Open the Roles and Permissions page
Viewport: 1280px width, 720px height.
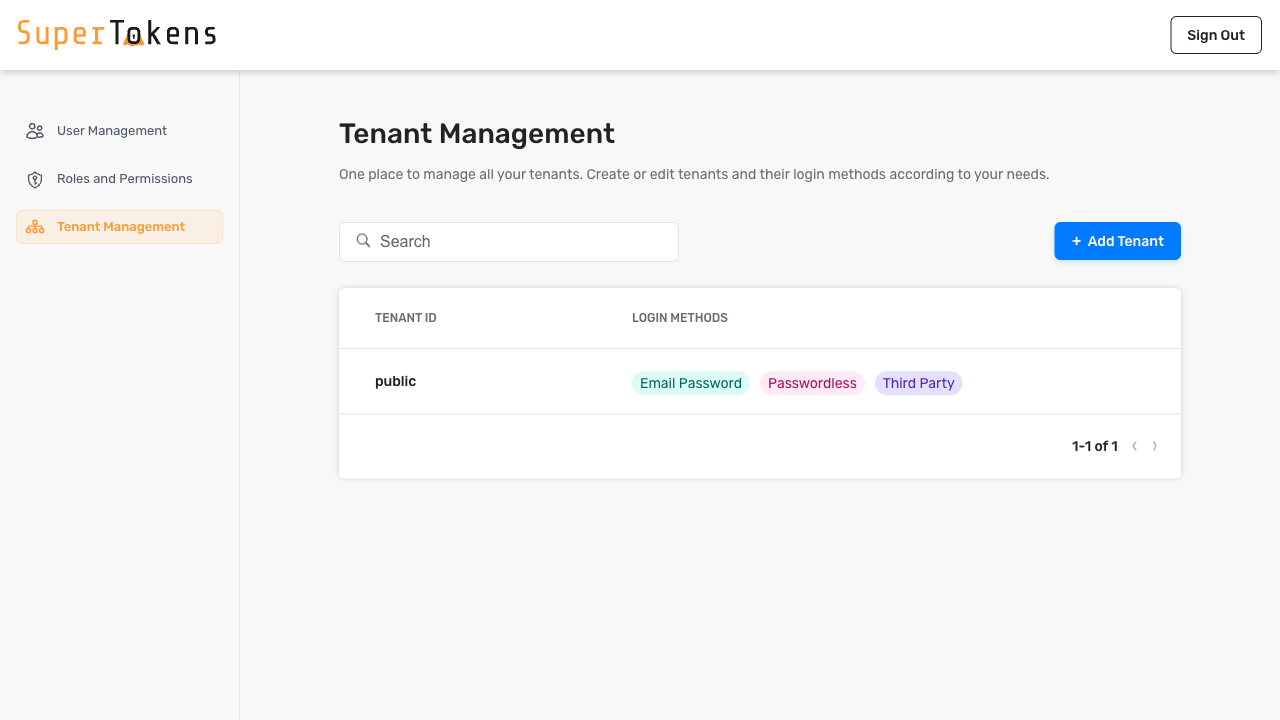[124, 178]
